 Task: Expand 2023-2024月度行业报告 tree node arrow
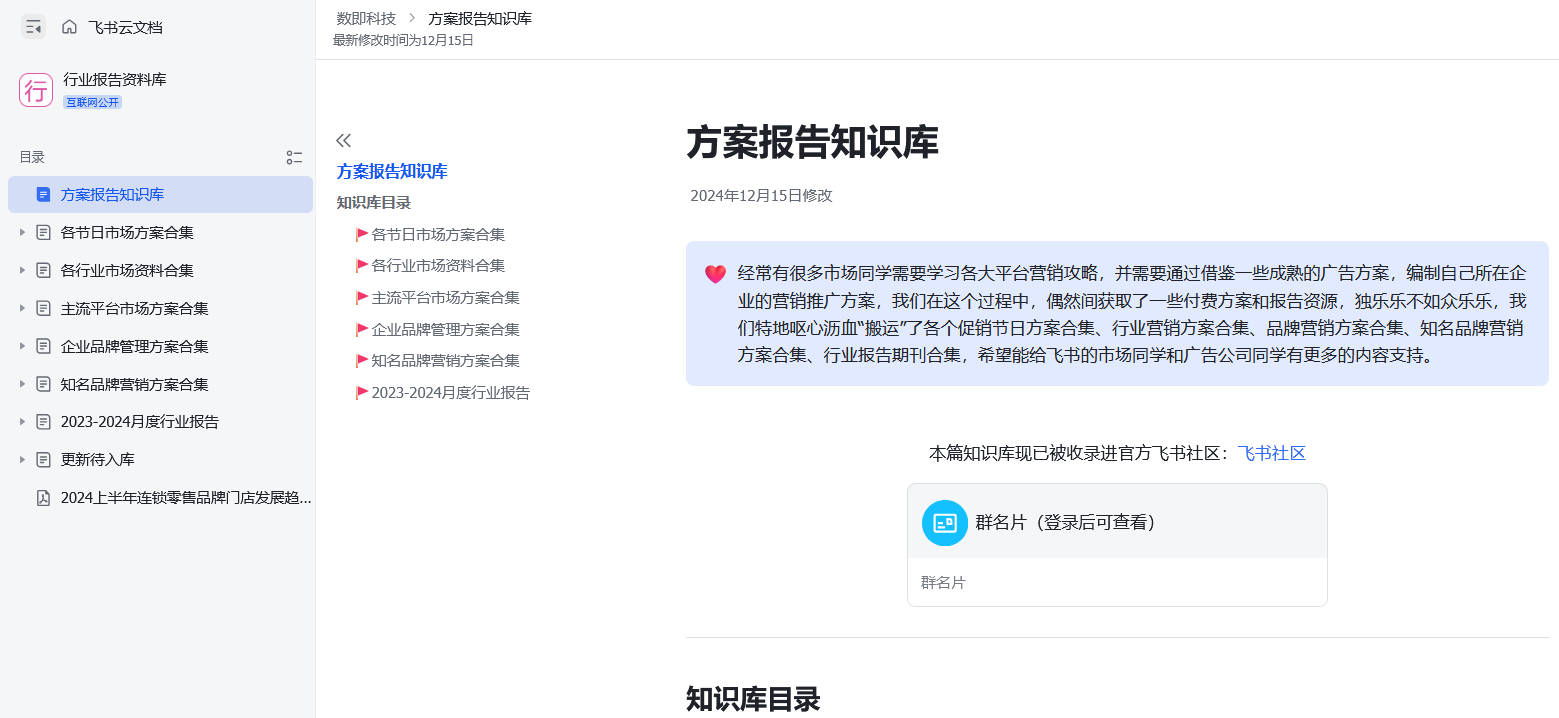point(22,422)
